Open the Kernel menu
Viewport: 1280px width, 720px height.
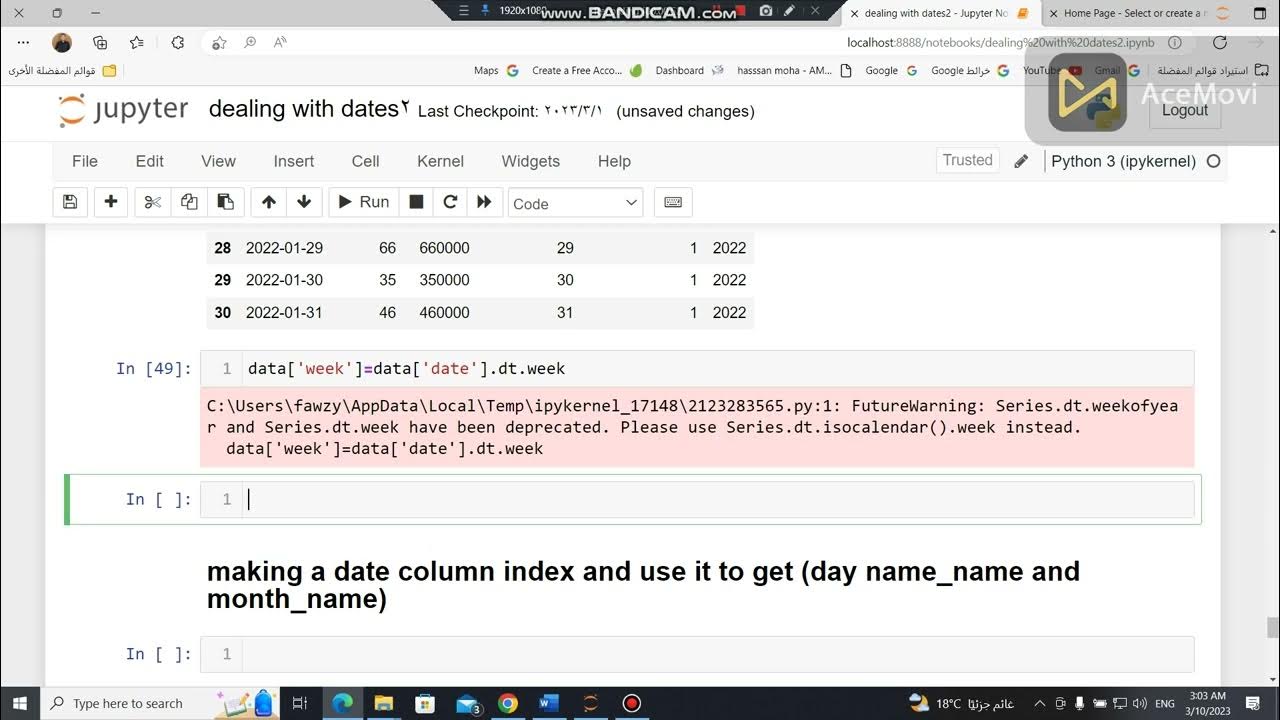tap(440, 161)
